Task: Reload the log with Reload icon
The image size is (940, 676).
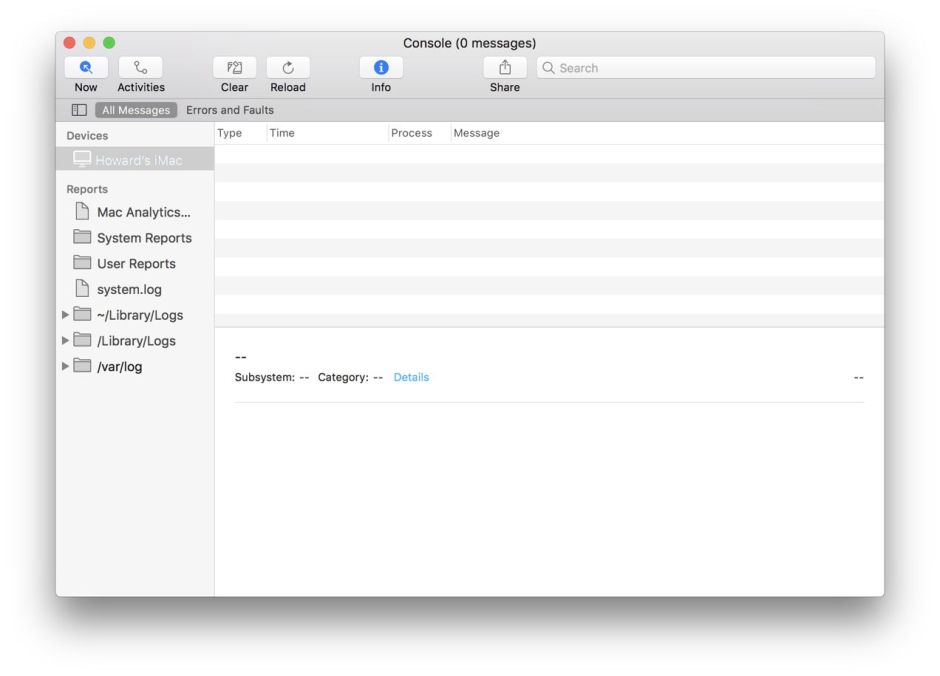Action: click(x=287, y=68)
